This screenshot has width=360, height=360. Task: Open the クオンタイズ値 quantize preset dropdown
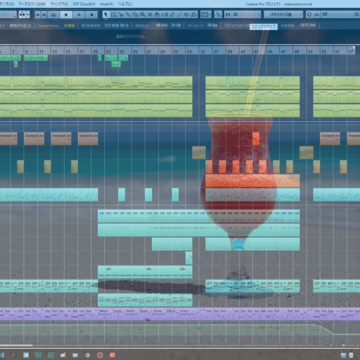(284, 15)
